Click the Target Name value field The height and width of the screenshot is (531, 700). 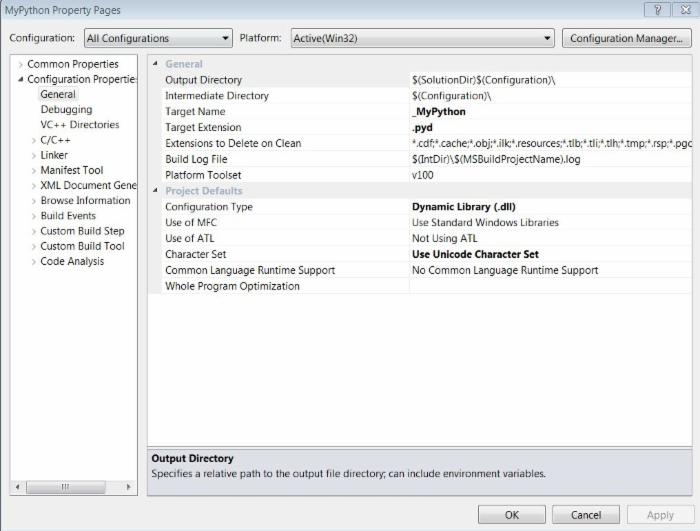pyautogui.click(x=548, y=112)
